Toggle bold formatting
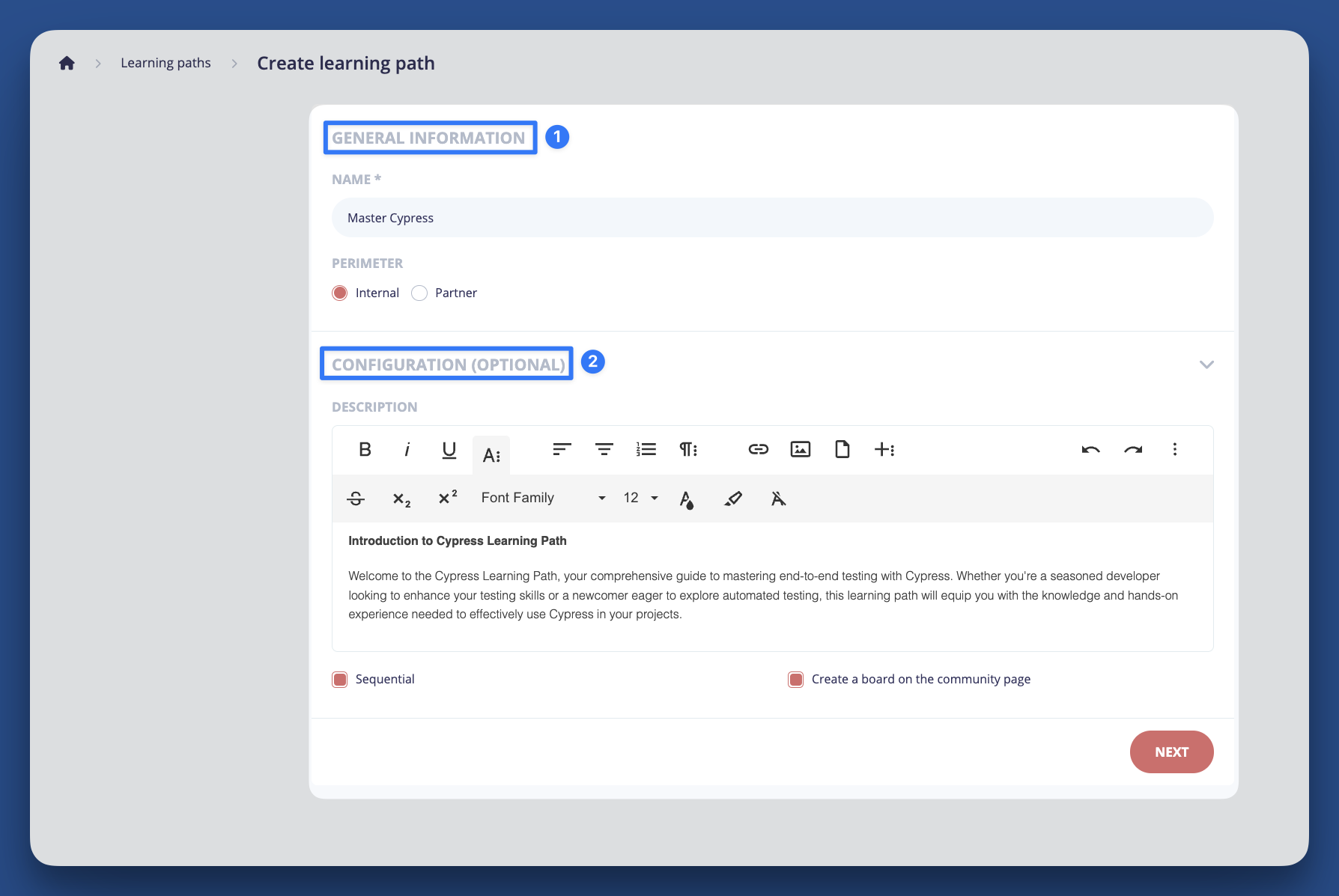Image resolution: width=1339 pixels, height=896 pixels. pos(365,449)
